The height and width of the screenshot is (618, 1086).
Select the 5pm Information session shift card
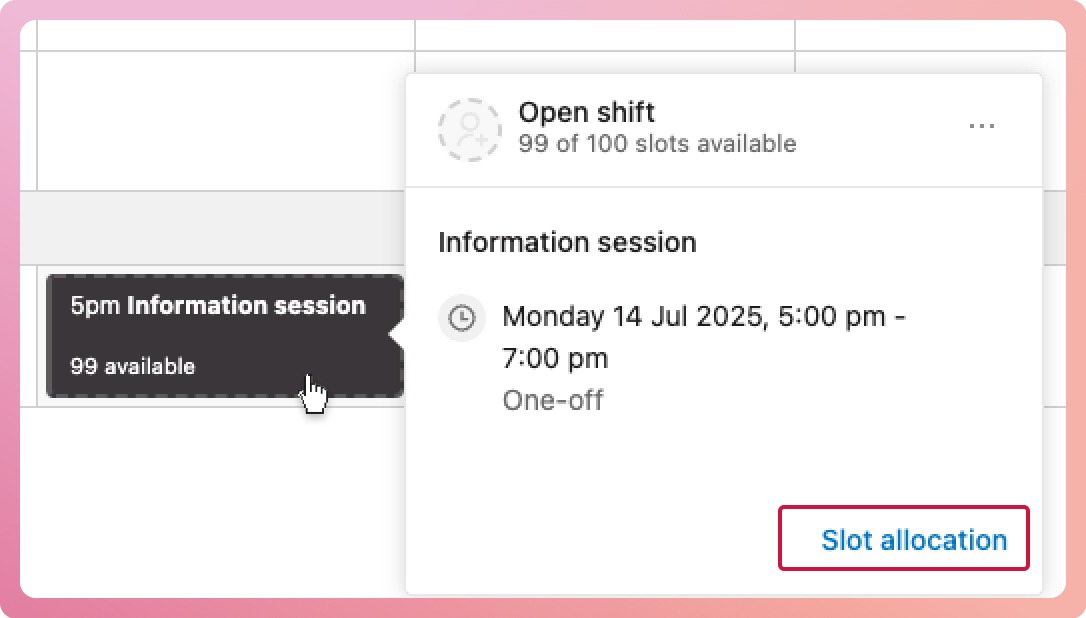pos(225,336)
